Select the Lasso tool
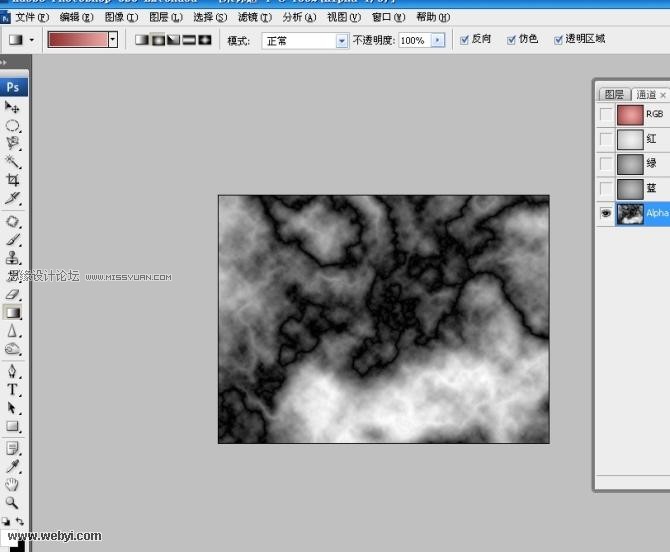 tap(12, 143)
